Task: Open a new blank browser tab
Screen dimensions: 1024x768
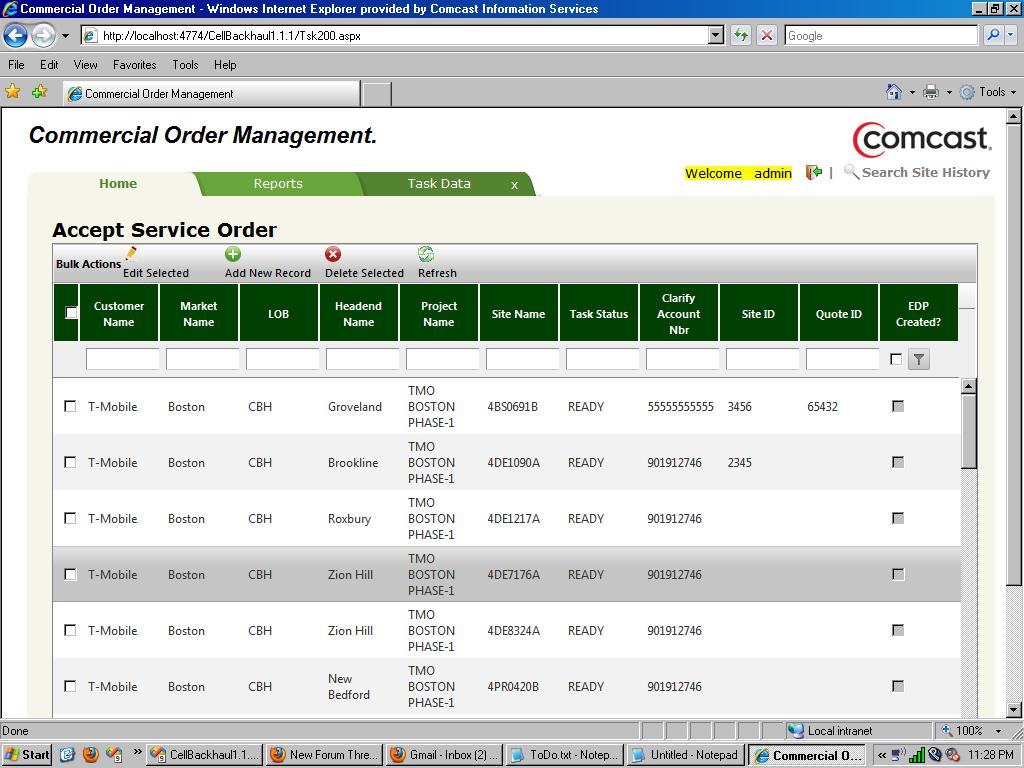Action: click(x=377, y=94)
